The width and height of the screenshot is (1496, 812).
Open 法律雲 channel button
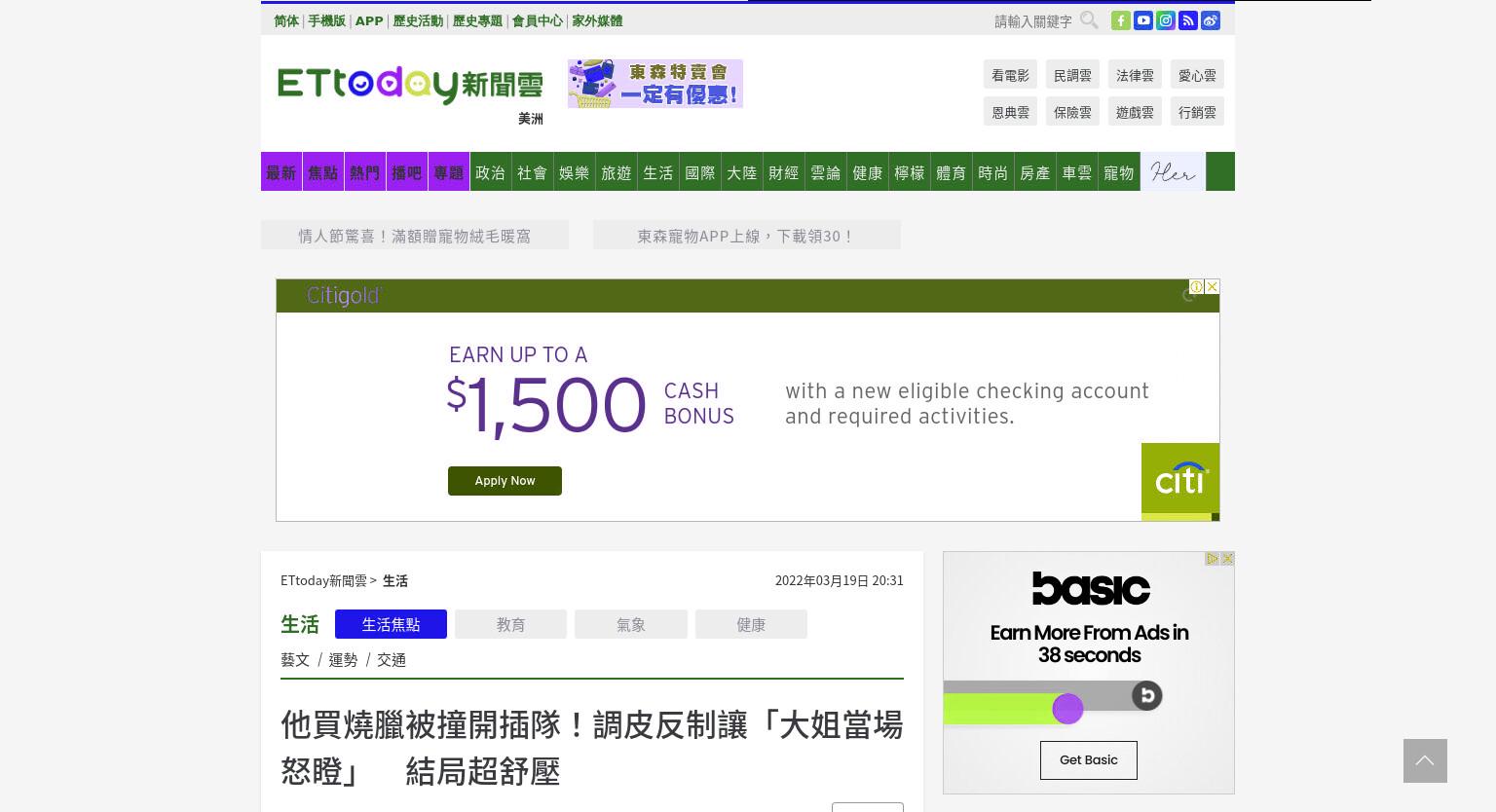point(1135,75)
